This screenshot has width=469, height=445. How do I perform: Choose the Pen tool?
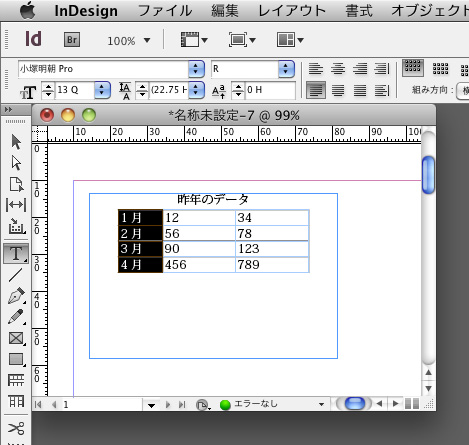16,296
